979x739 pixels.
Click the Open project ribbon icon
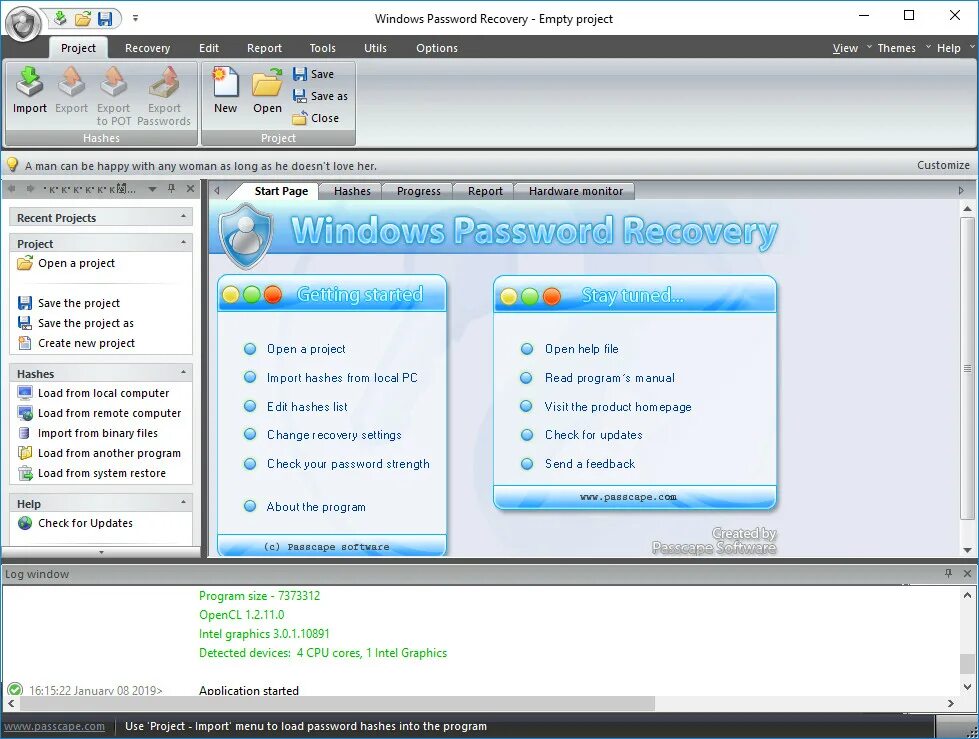tap(267, 91)
